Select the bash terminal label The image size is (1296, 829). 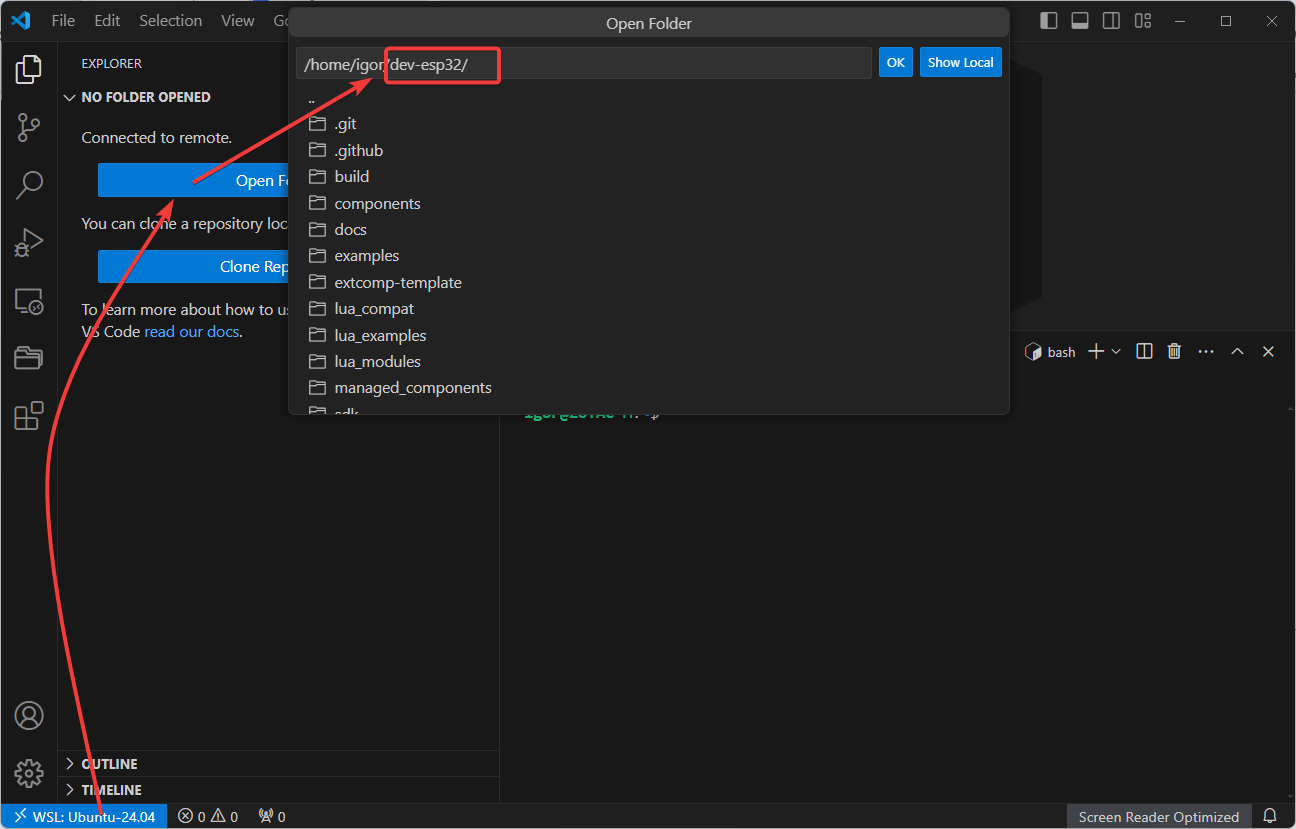[x=1051, y=352]
